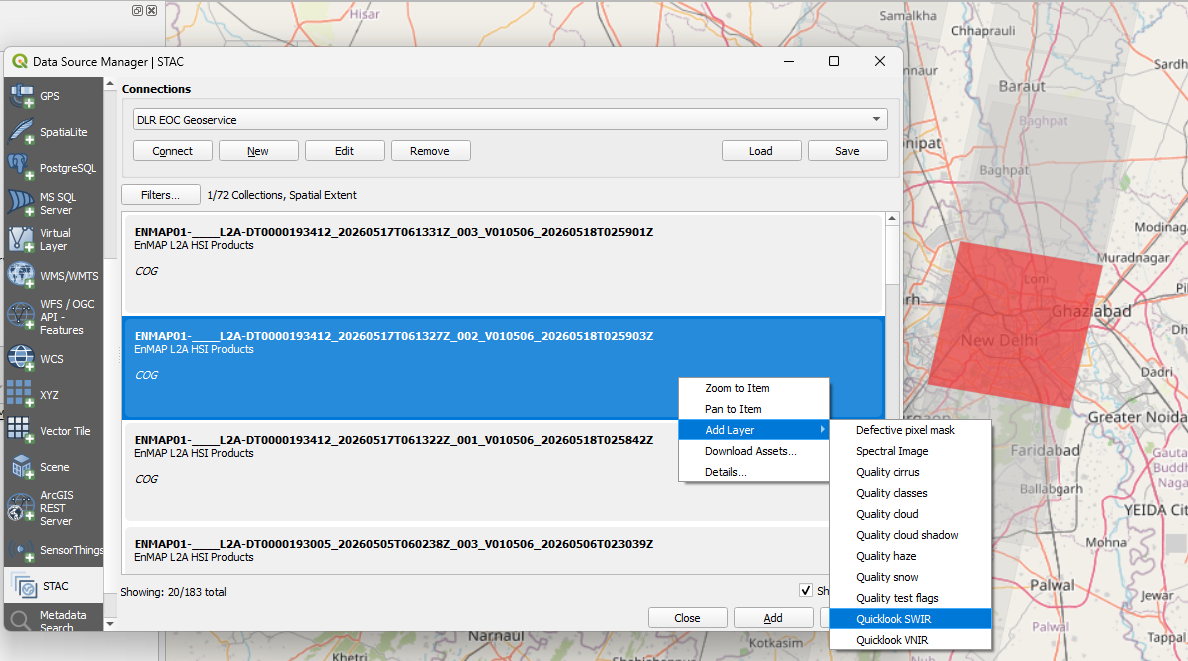Select the Vector Tile grid icon
The height and width of the screenshot is (661, 1188).
pyautogui.click(x=20, y=431)
